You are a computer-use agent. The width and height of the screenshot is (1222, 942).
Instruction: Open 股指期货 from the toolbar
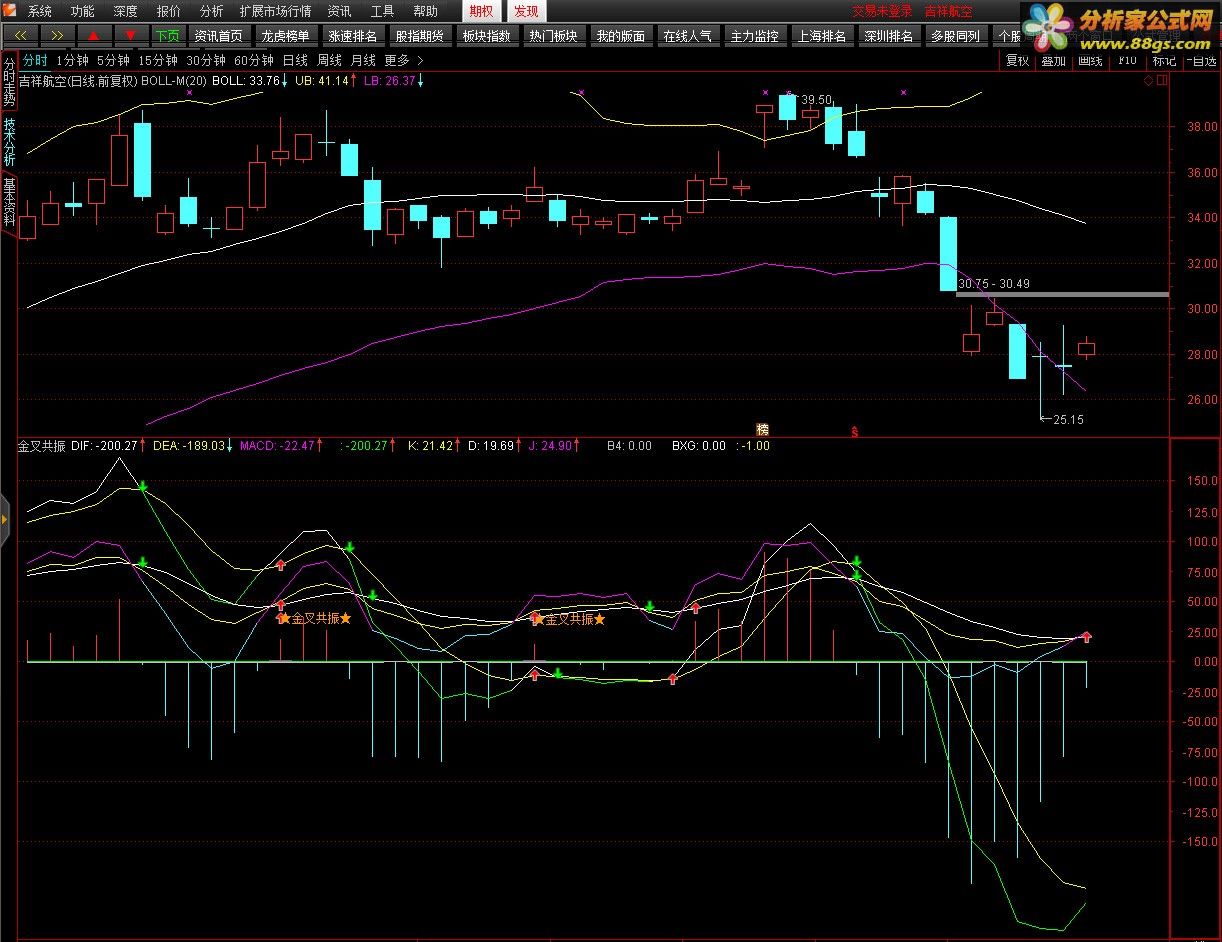[419, 35]
